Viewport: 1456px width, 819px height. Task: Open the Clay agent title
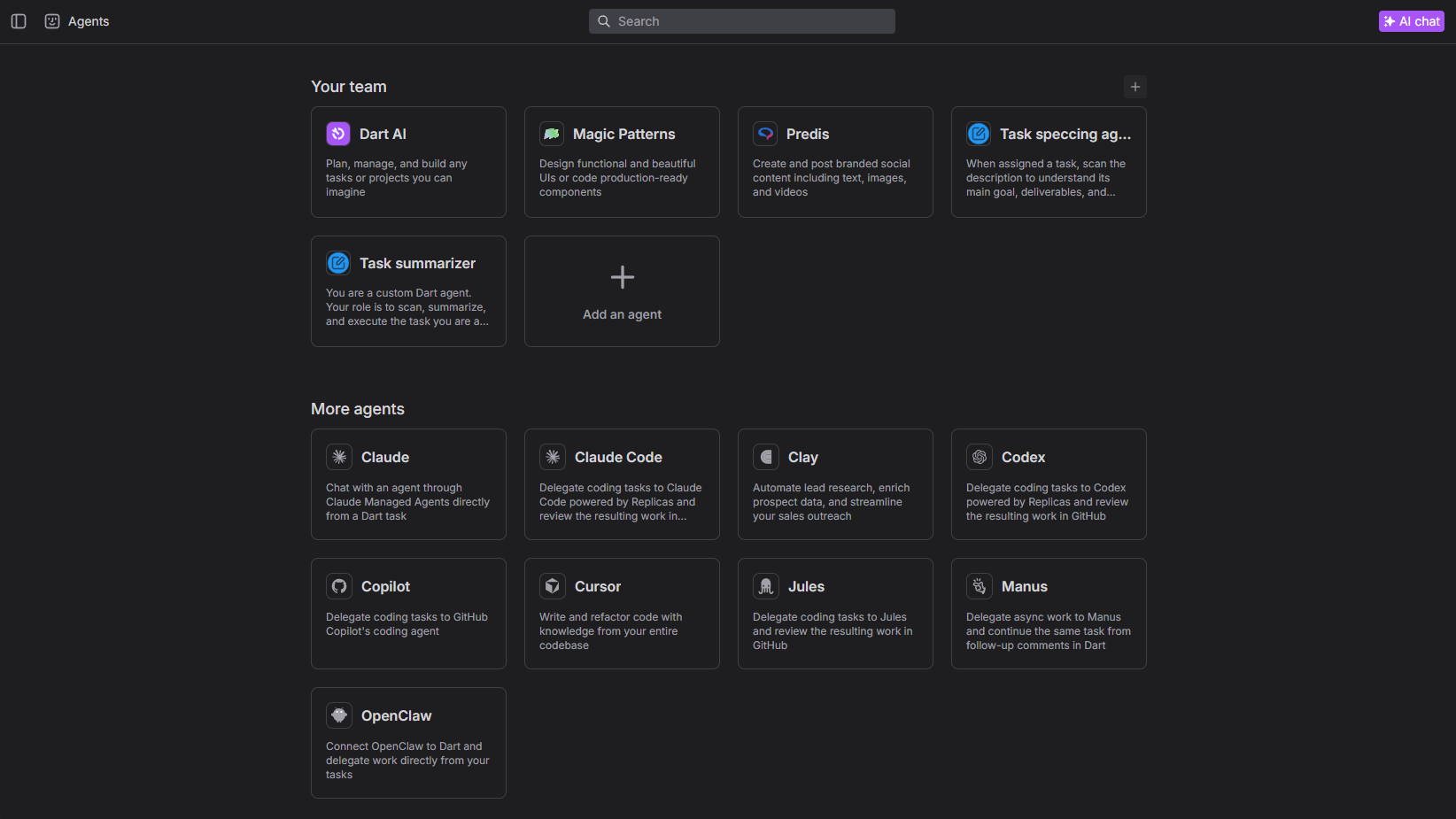803,457
